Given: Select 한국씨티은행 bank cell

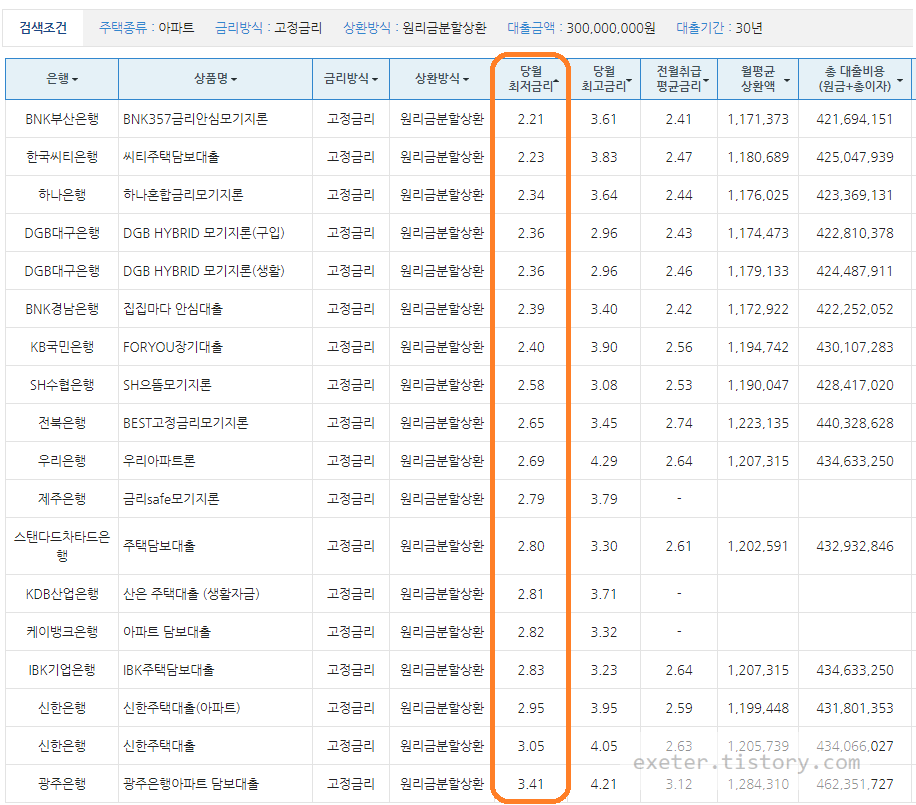Looking at the screenshot, I should coord(62,157).
